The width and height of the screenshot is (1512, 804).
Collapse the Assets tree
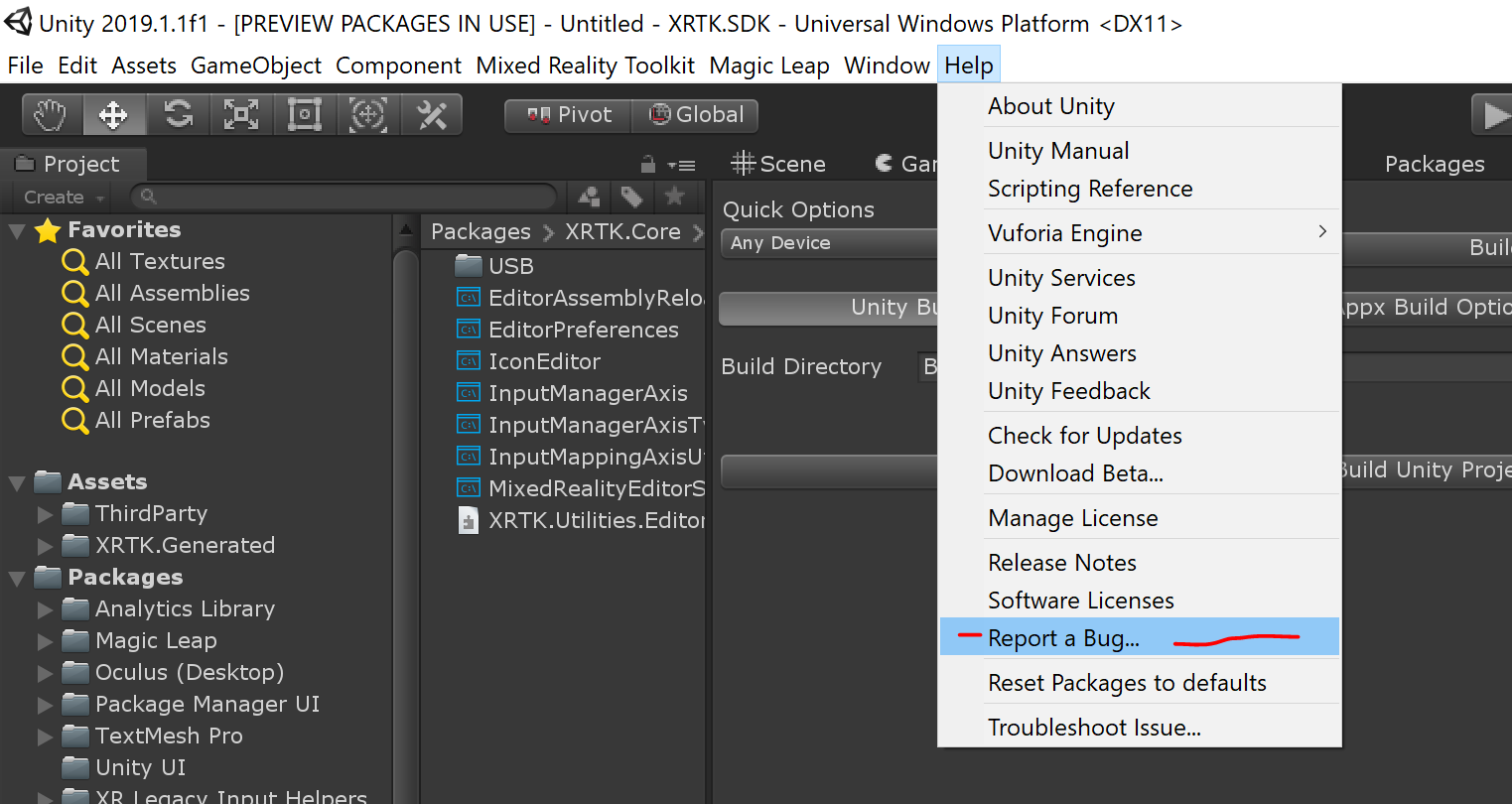point(17,483)
